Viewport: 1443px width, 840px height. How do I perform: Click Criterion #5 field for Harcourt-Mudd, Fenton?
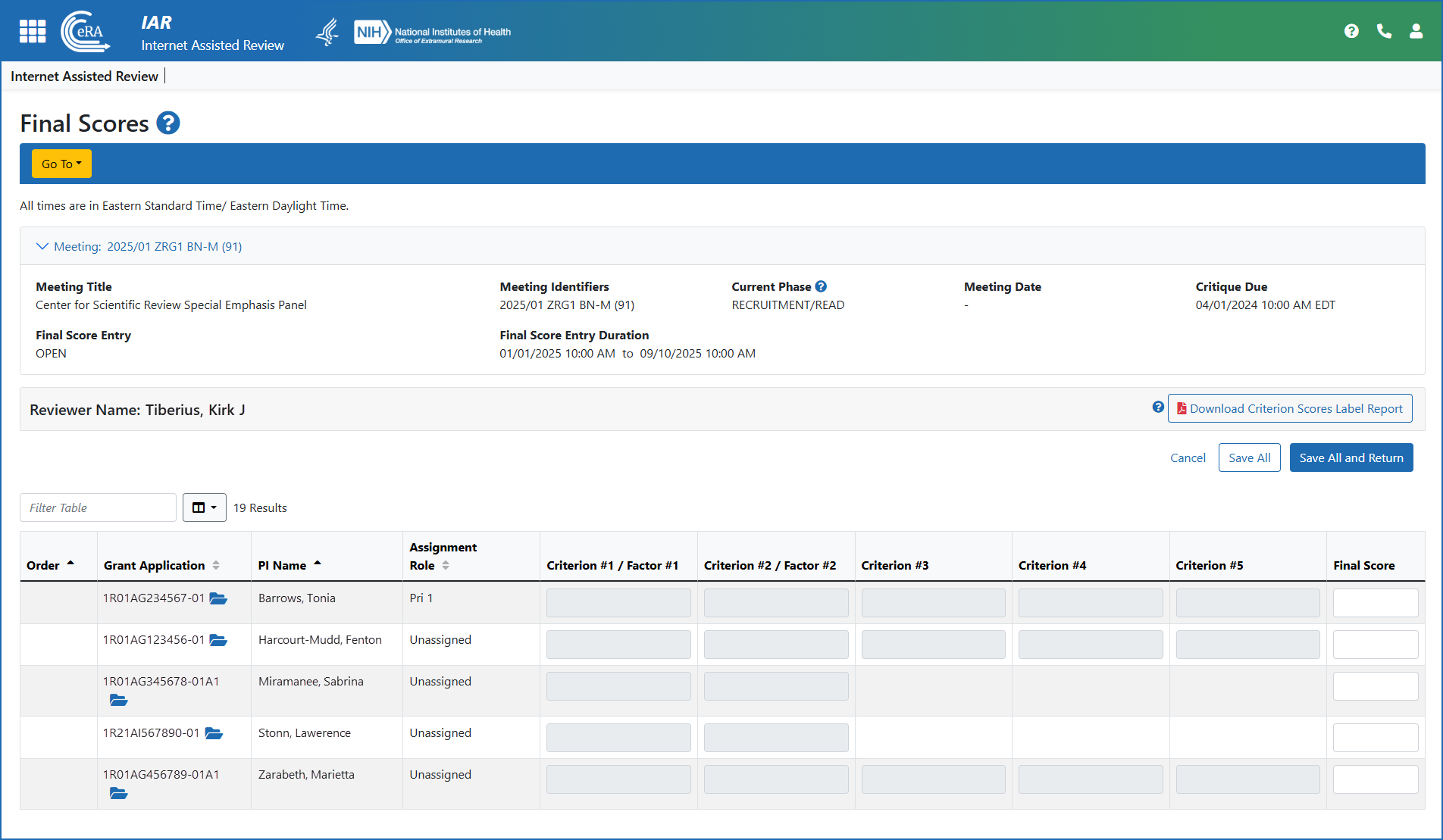pos(1248,645)
